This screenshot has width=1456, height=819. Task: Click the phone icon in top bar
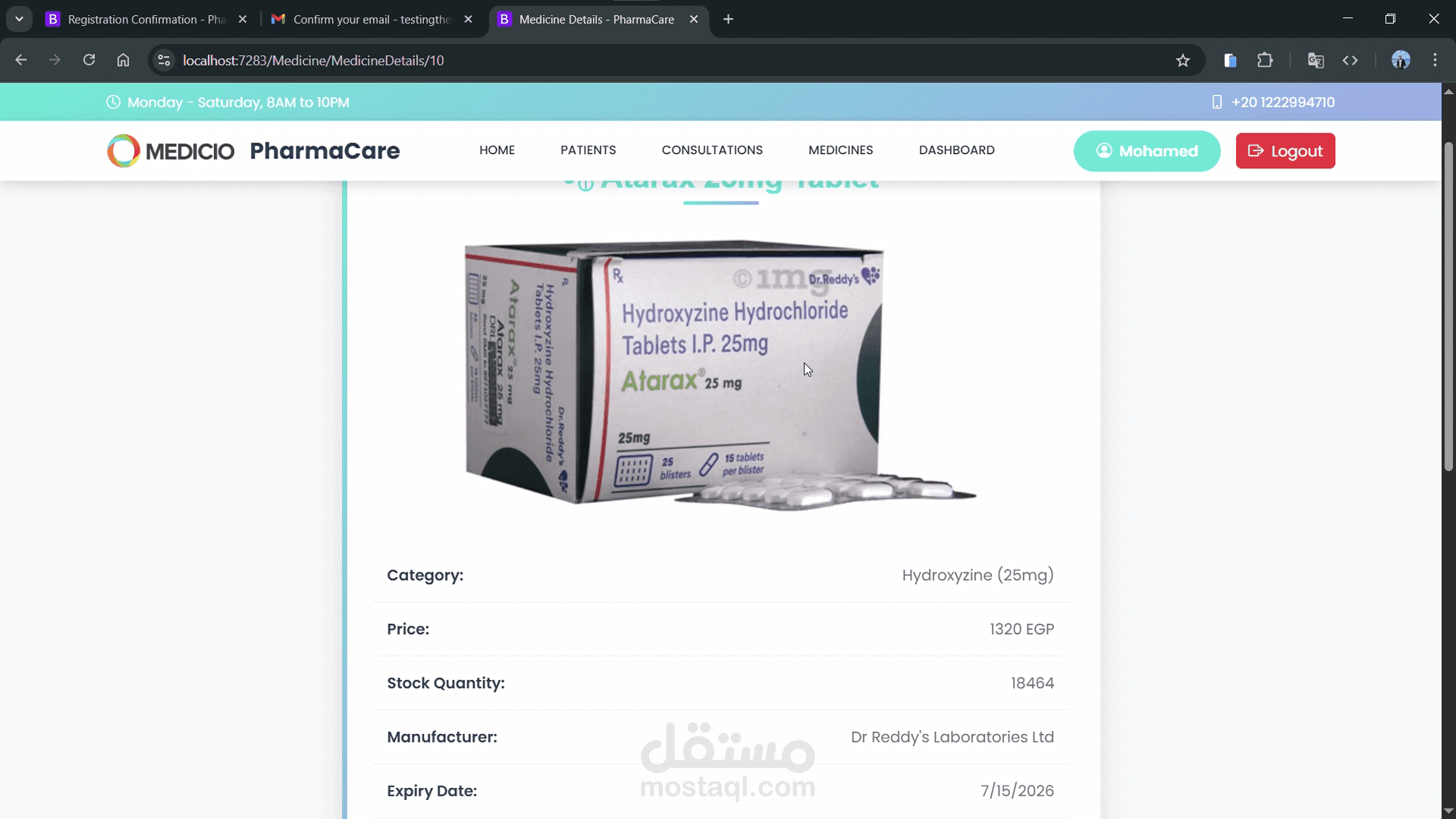click(1216, 102)
